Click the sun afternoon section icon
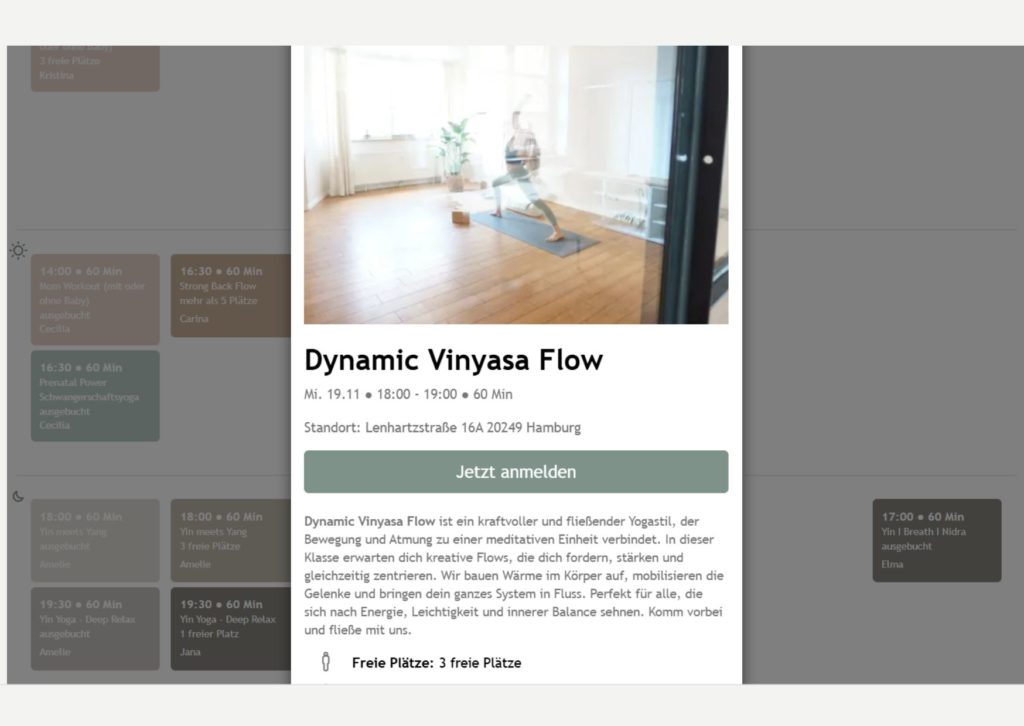Viewport: 1024px width, 726px height. 18,251
